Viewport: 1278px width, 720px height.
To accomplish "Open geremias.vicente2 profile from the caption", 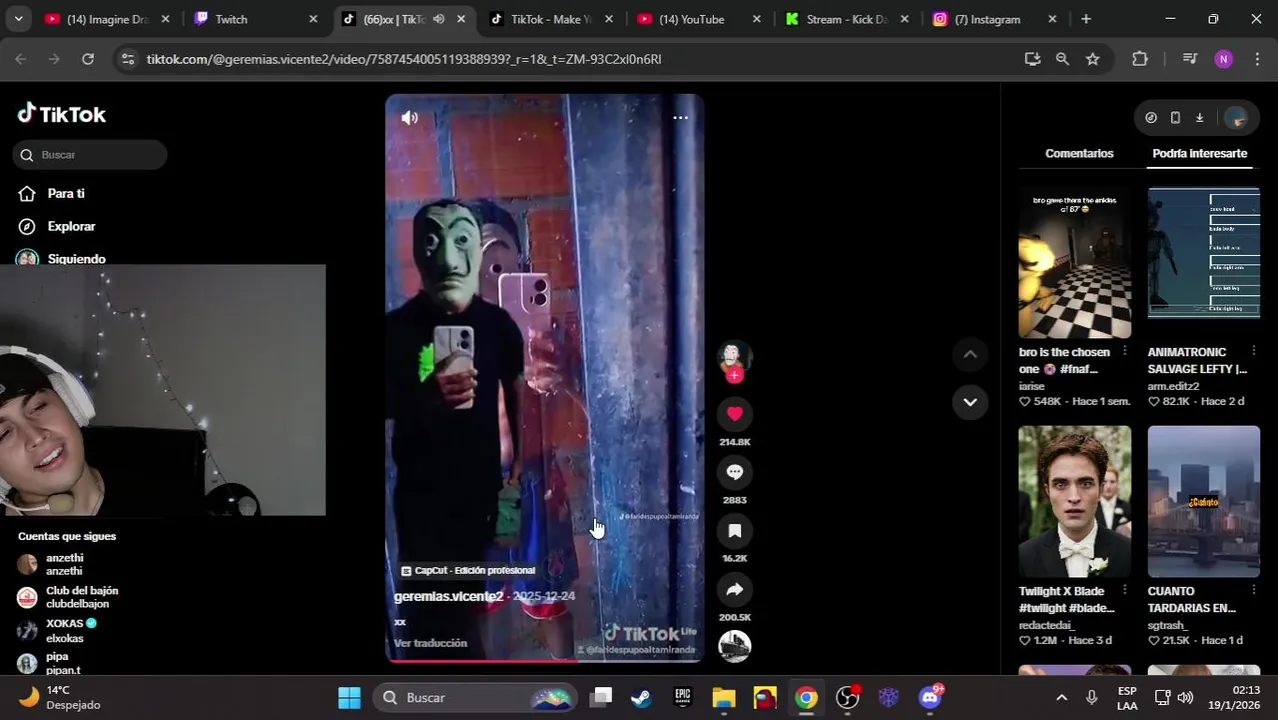I will click(x=448, y=596).
